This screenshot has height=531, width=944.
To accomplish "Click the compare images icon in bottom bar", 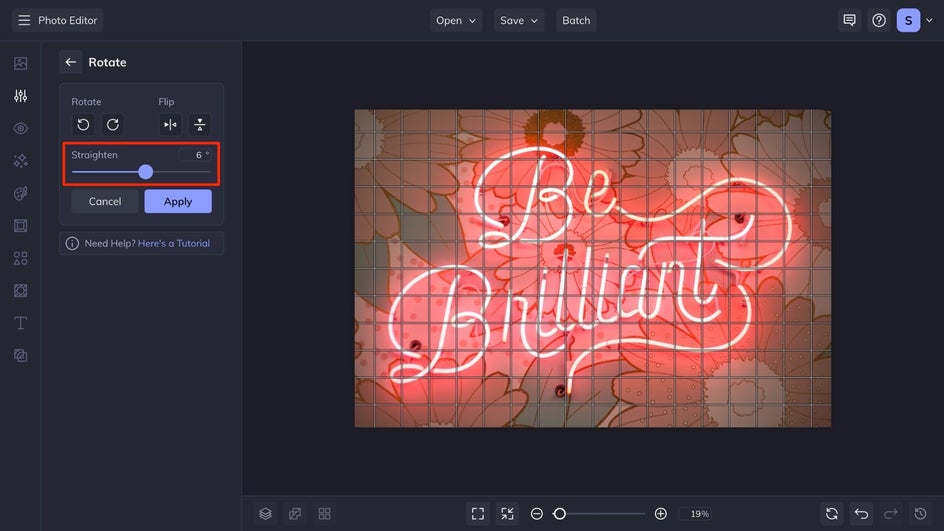I will pos(295,514).
